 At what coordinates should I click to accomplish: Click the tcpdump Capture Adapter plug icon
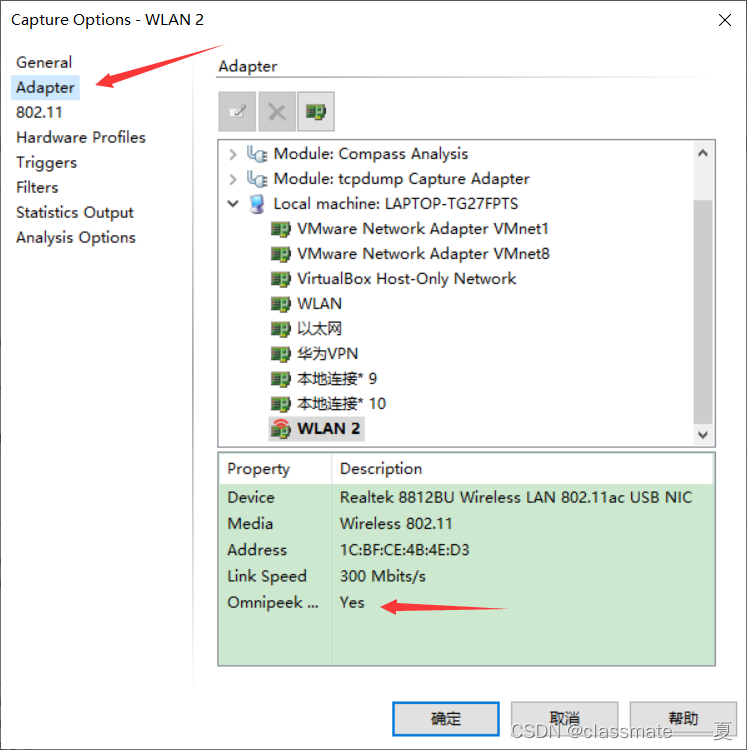[257, 179]
